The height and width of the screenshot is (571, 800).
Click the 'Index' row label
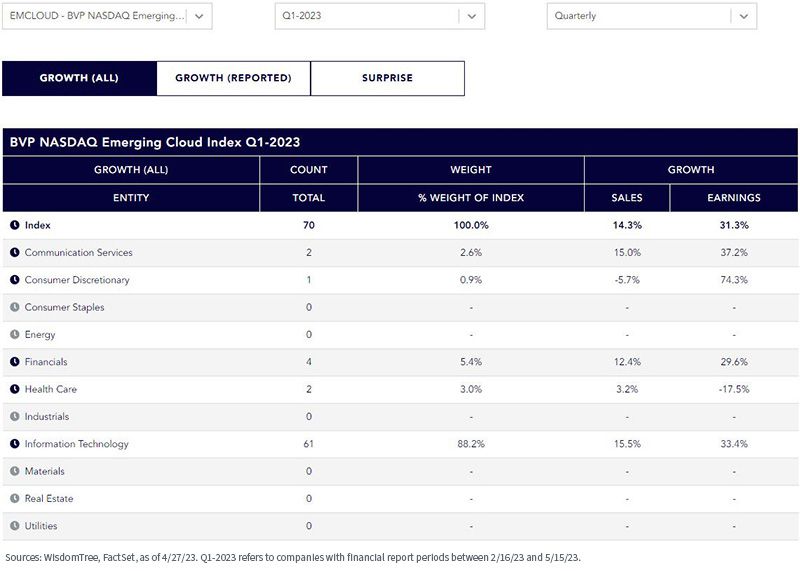[x=38, y=225]
